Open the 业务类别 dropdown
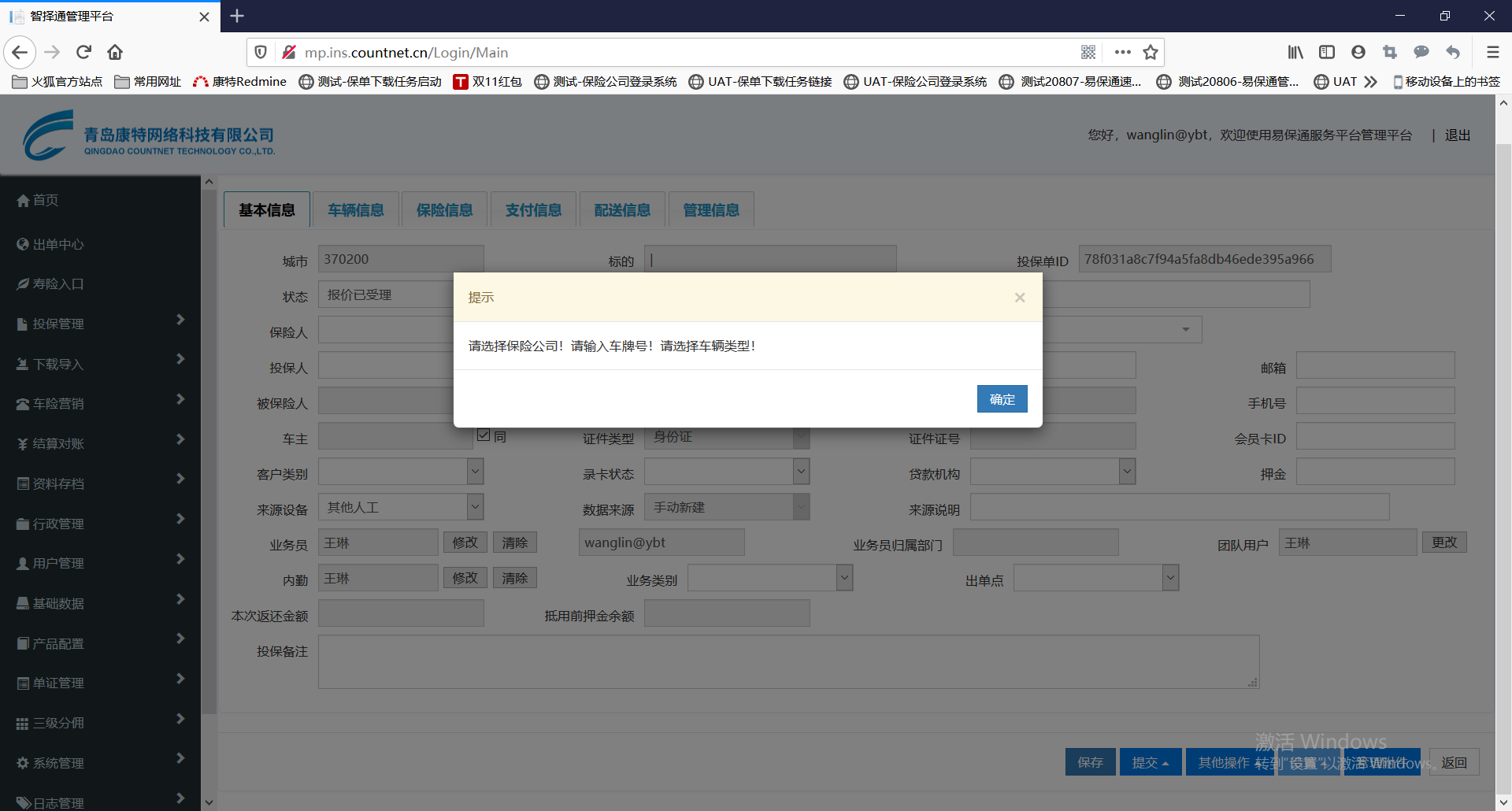This screenshot has height=811, width=1512. point(770,578)
